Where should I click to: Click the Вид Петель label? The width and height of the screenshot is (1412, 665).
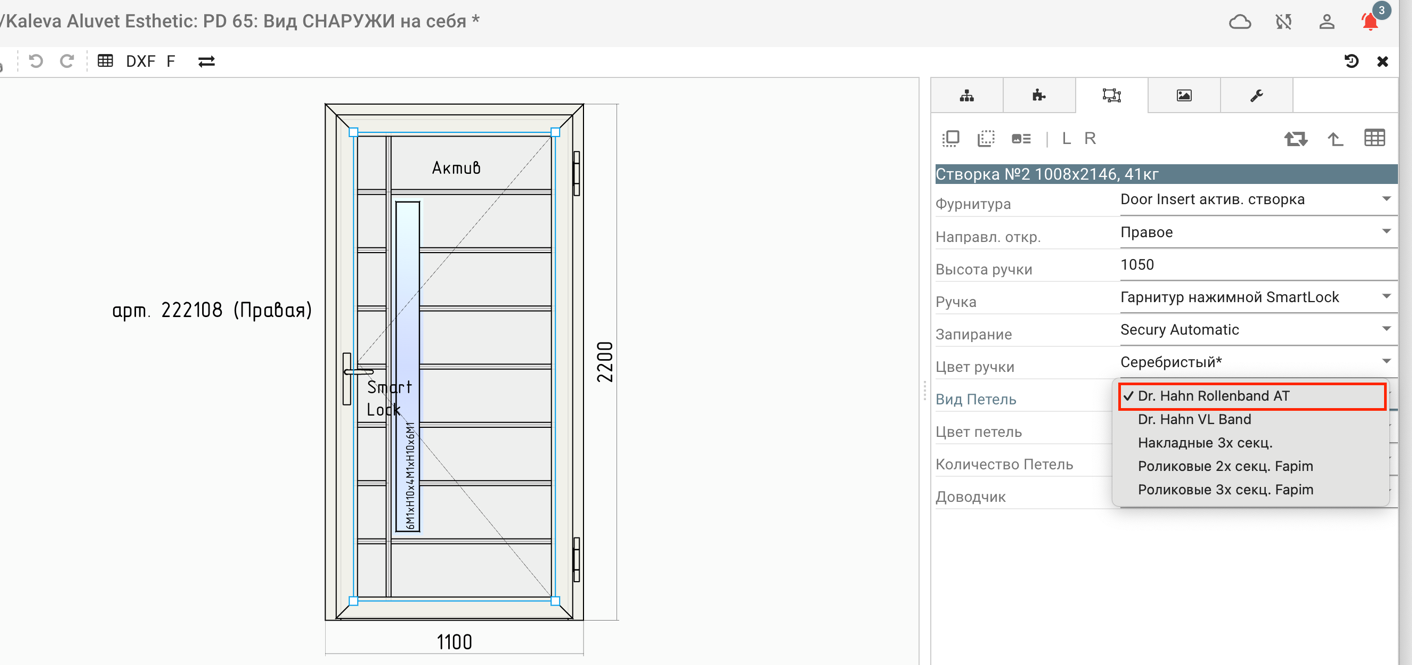coord(976,399)
